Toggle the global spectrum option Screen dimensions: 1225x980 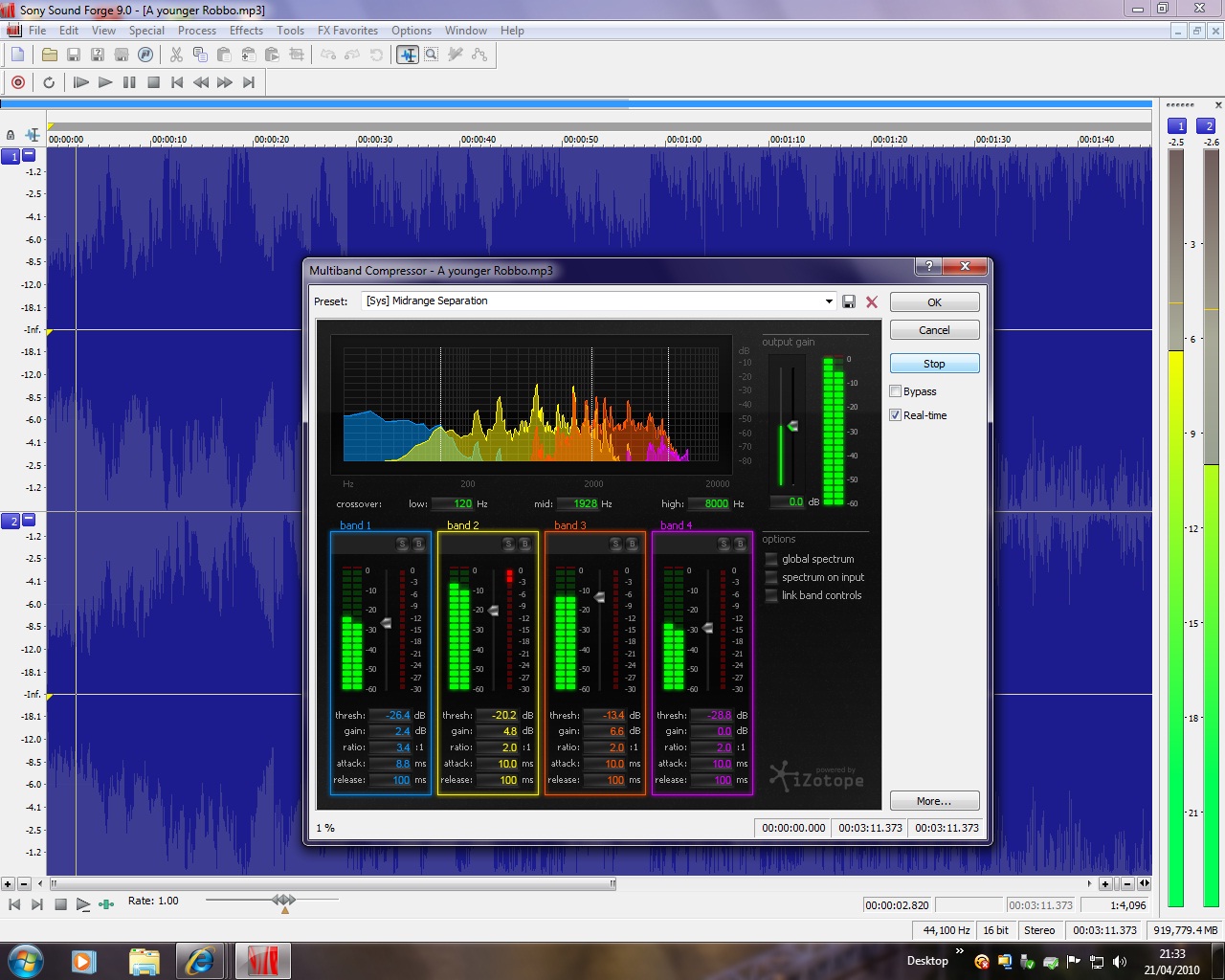click(x=771, y=560)
